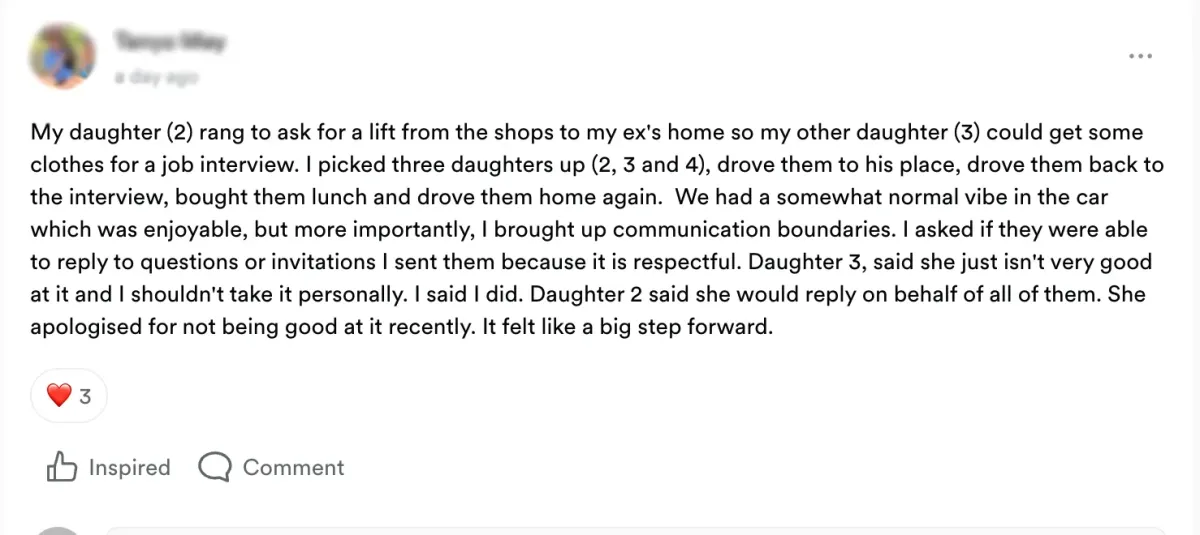View who reacted via the count 3
The image size is (1200, 535).
85,397
